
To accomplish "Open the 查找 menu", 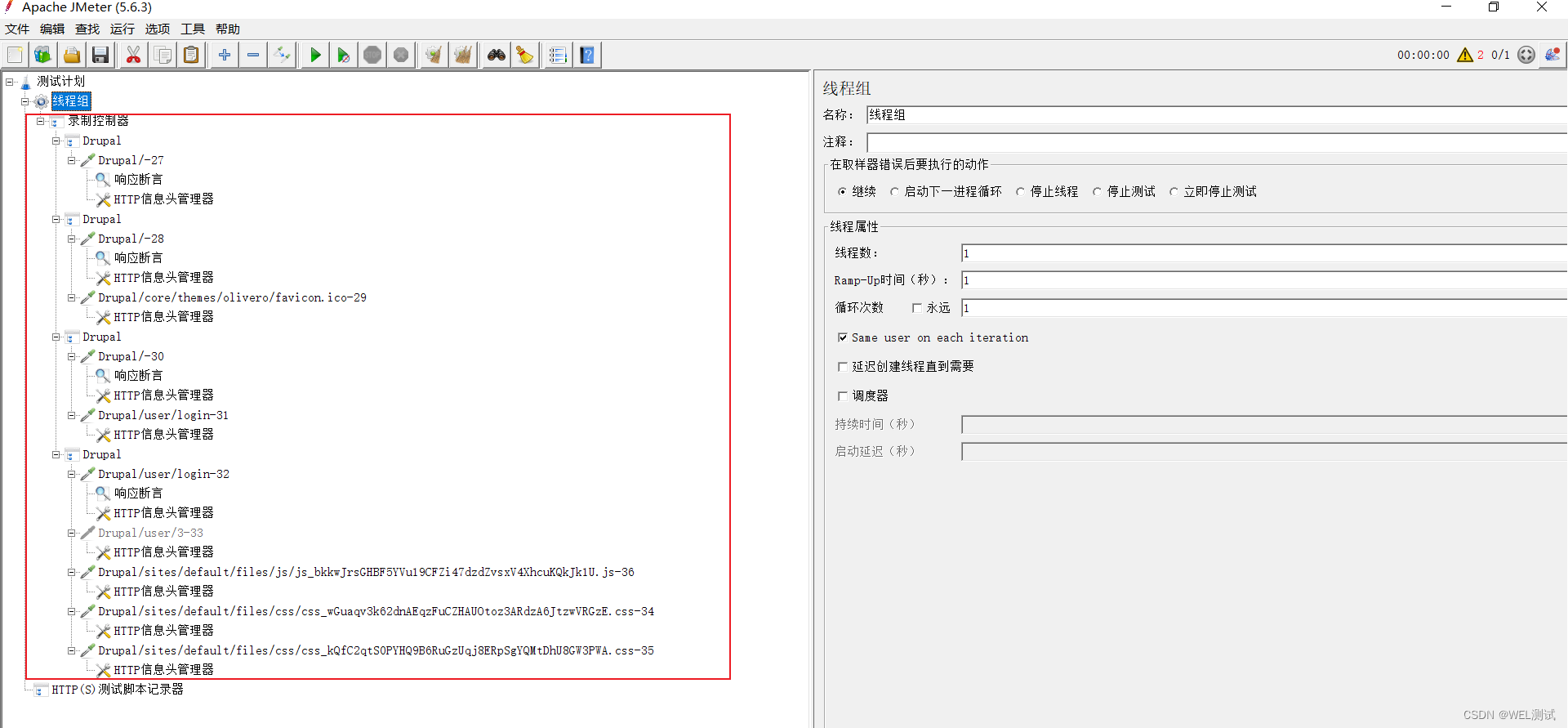I will coord(87,29).
